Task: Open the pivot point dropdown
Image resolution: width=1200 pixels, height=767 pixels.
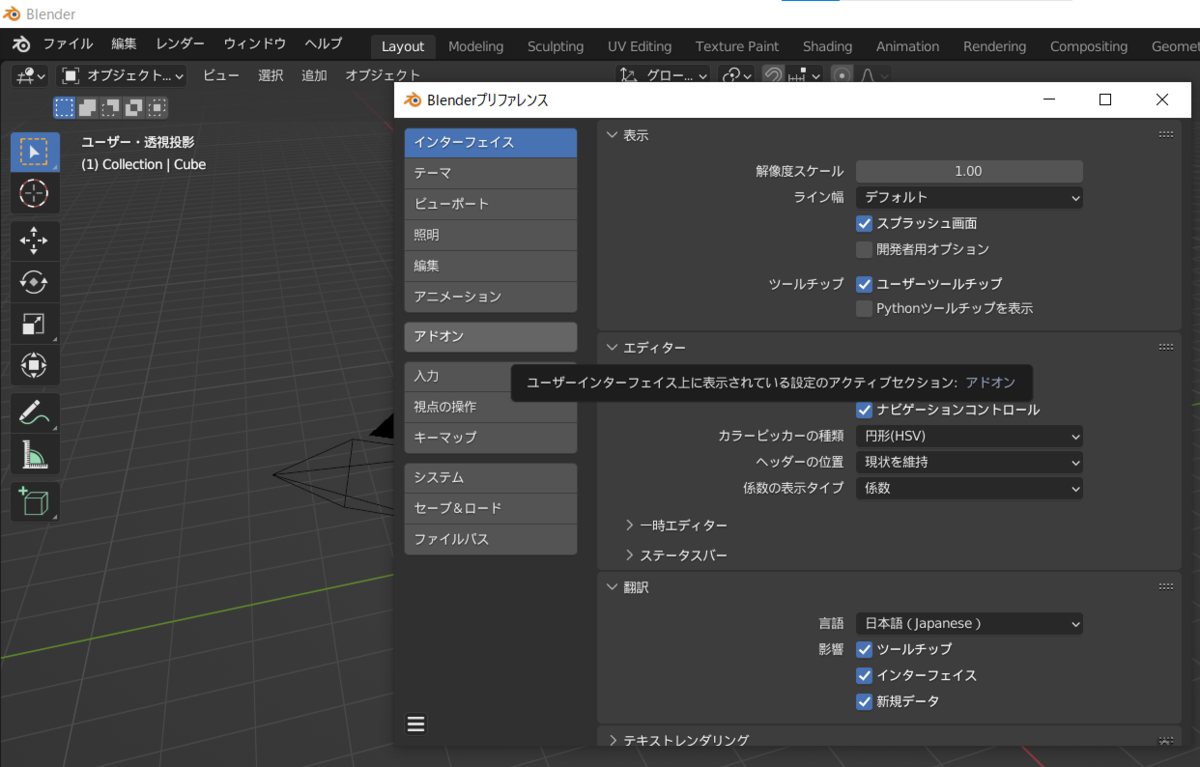Action: pyautogui.click(x=738, y=75)
